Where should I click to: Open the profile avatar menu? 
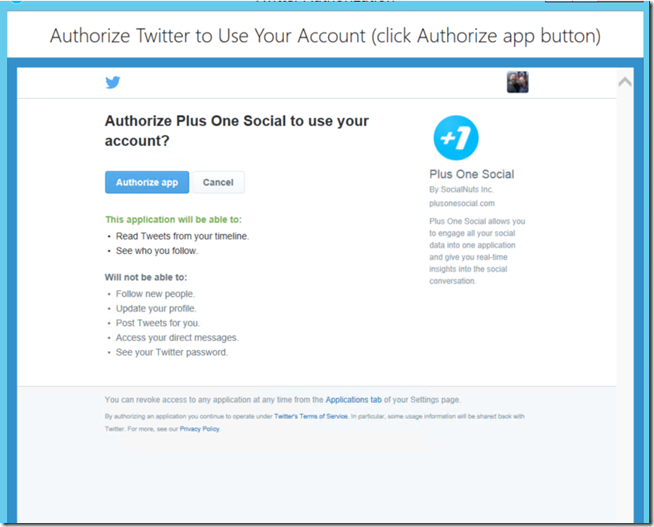517,82
